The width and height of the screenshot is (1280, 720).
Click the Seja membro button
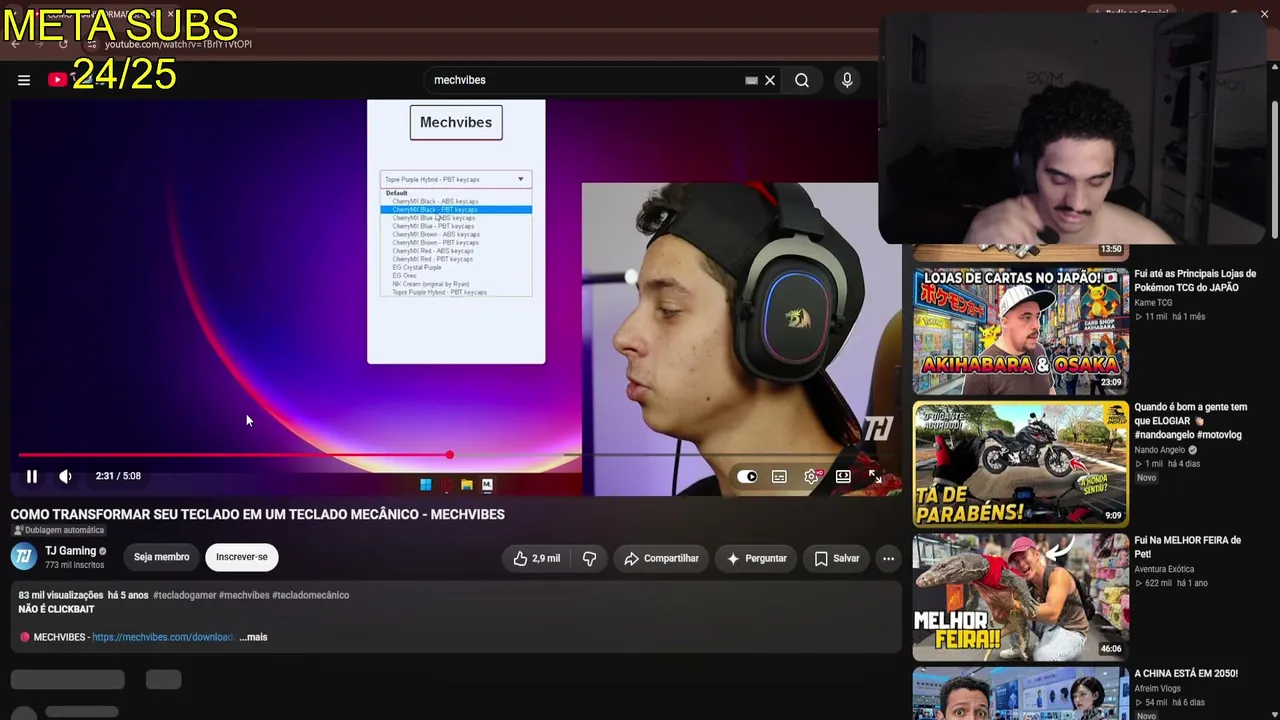click(161, 557)
